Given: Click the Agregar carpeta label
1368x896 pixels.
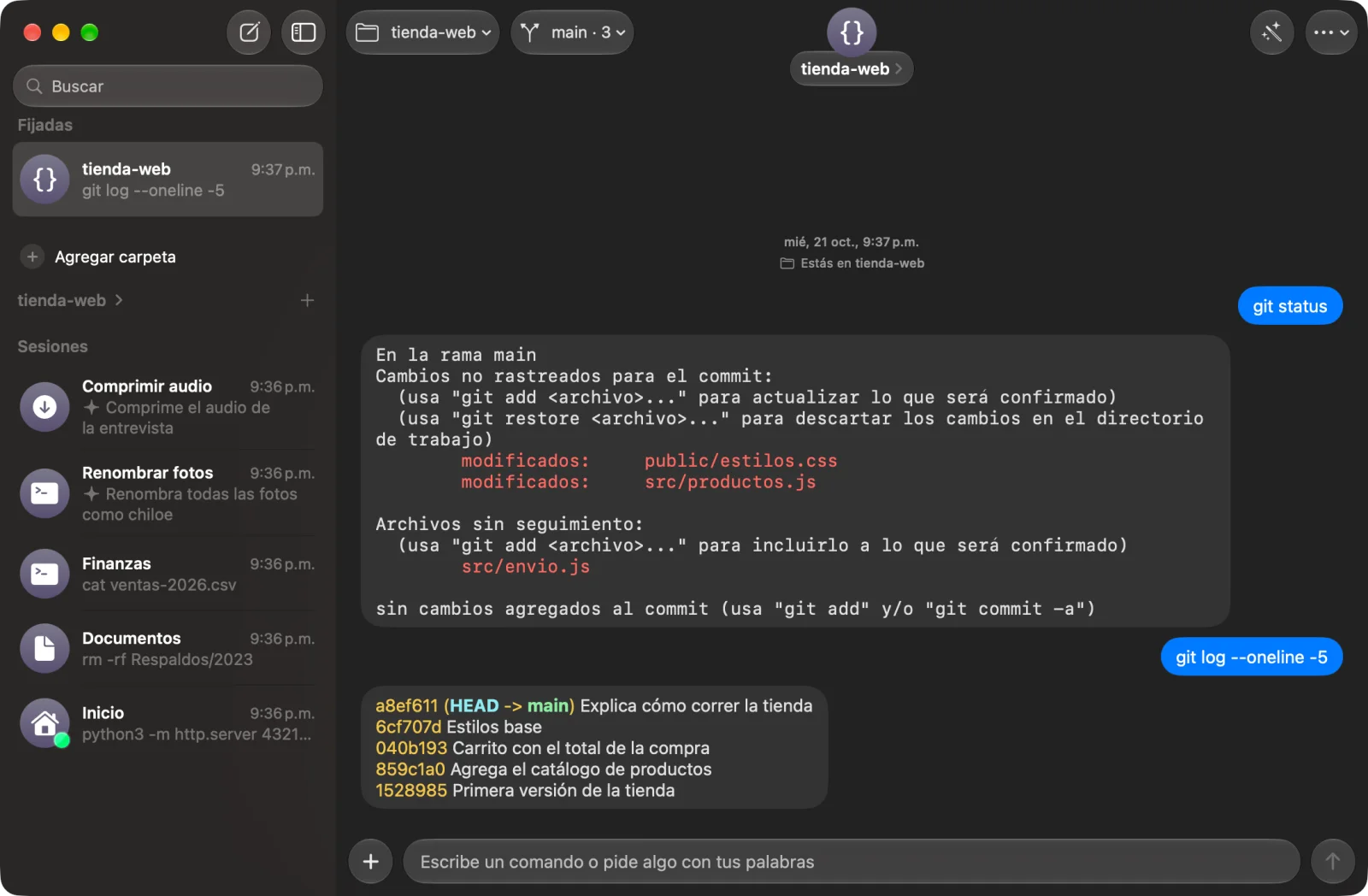Looking at the screenshot, I should [115, 257].
